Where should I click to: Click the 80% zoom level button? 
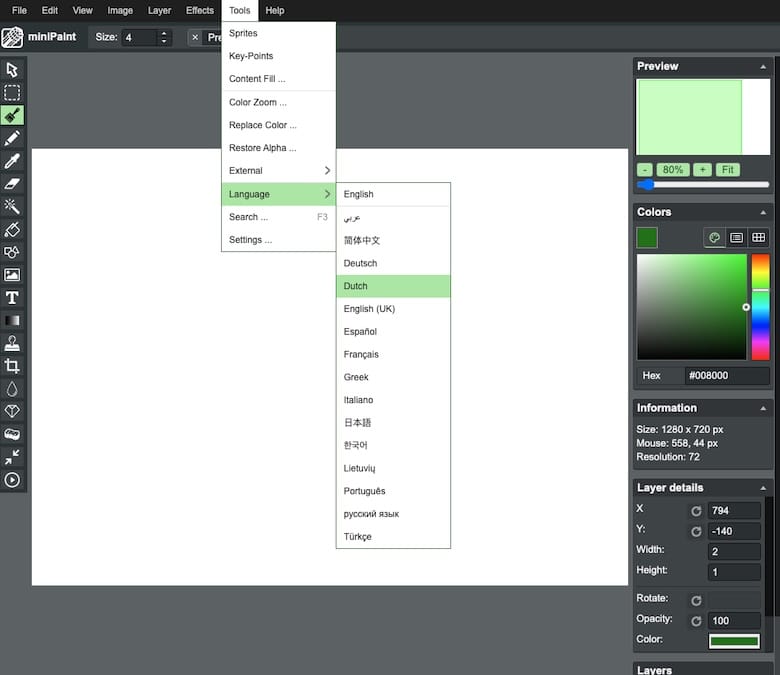click(673, 170)
